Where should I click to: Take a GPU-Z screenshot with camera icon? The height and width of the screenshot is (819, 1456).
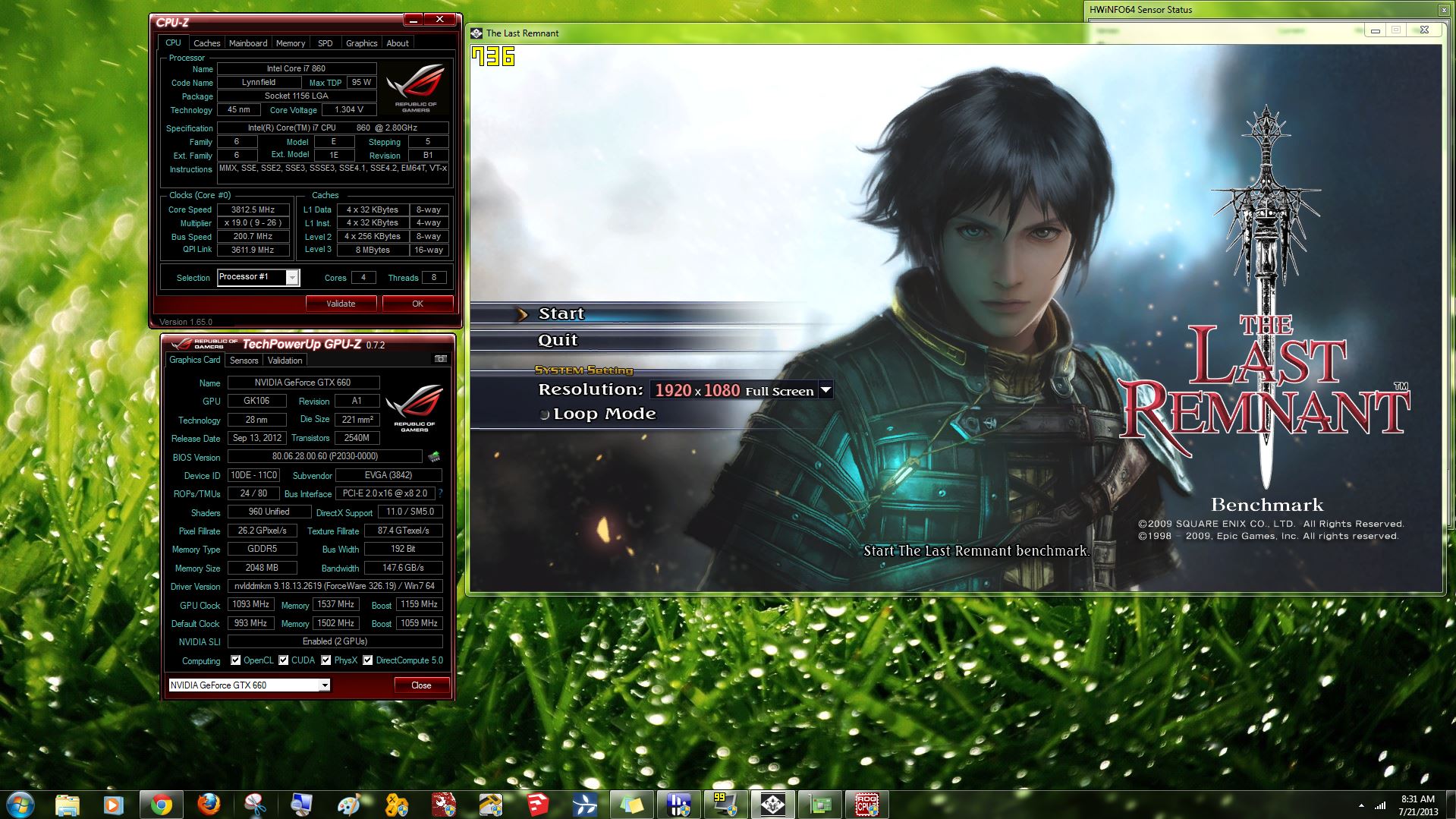441,359
